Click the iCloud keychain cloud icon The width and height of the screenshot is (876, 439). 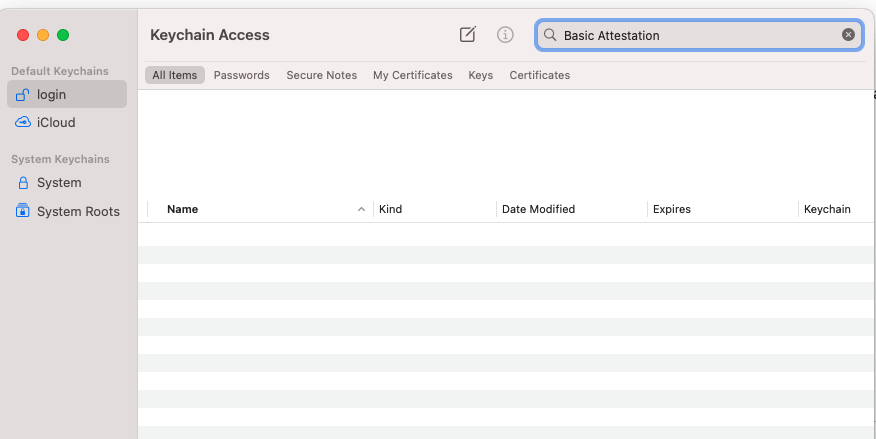[23, 123]
